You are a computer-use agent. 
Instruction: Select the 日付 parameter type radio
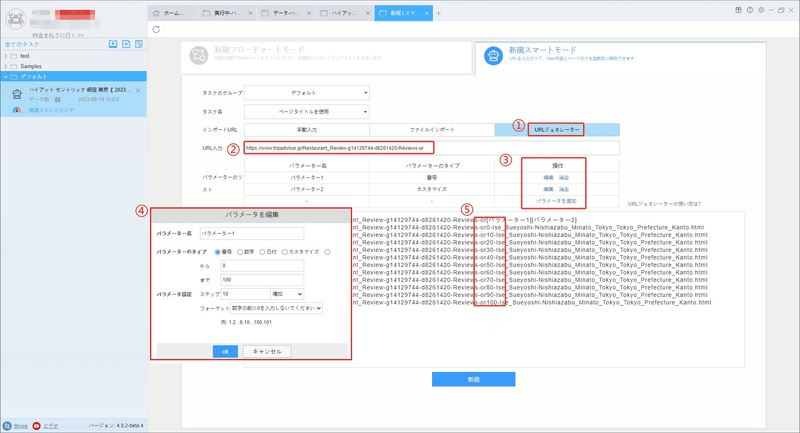pyautogui.click(x=262, y=252)
